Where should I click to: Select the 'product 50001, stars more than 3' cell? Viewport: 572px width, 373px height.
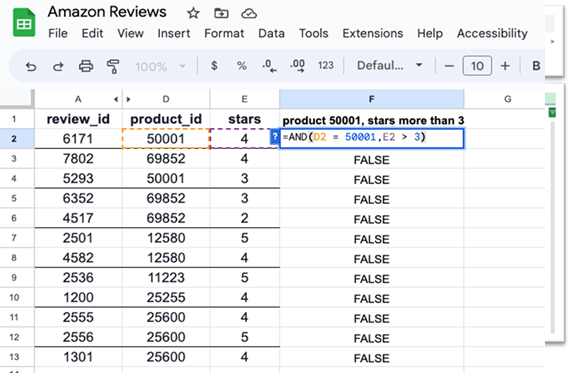coord(372,120)
